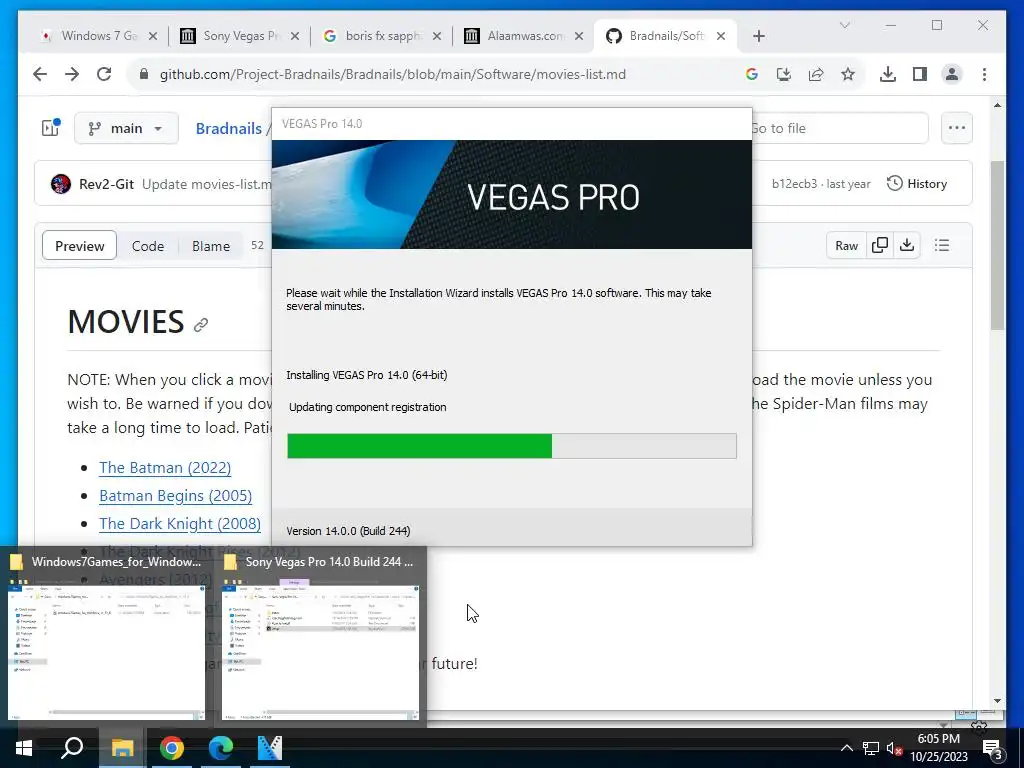The image size is (1024, 768).
Task: Open network status tray icon
Action: click(x=871, y=748)
